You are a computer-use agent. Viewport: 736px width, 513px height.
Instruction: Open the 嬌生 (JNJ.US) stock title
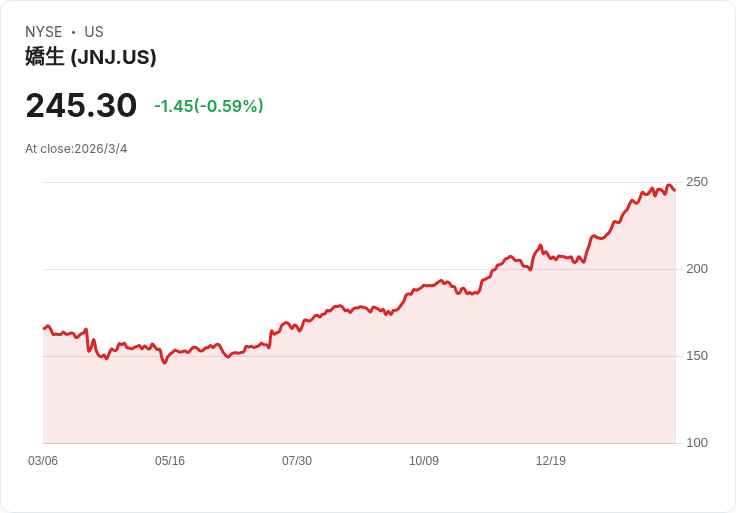pos(91,57)
